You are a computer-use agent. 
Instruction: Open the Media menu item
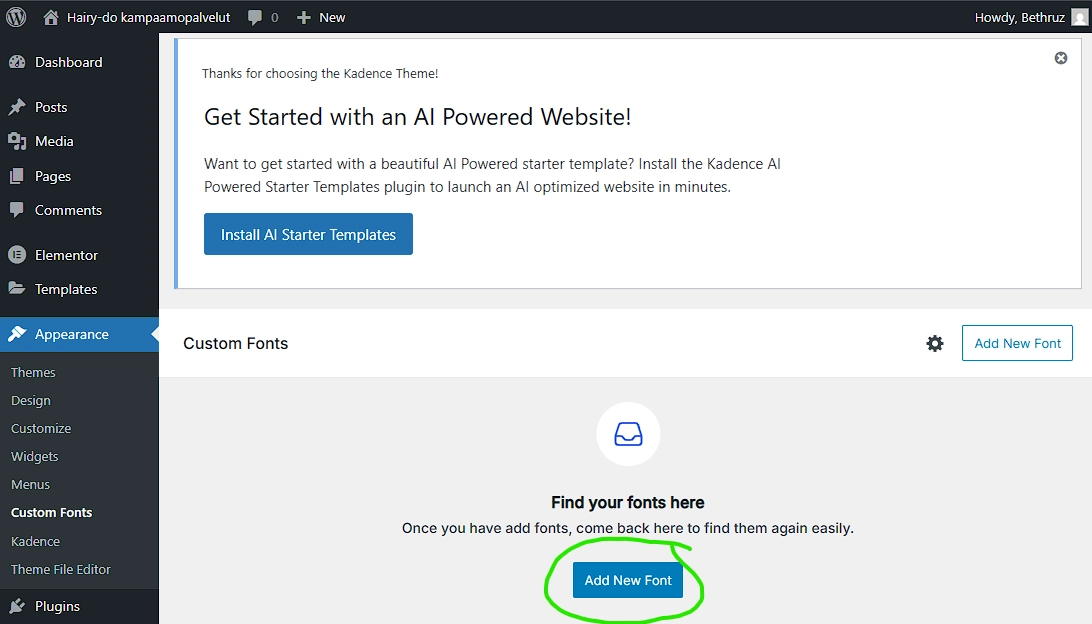pyautogui.click(x=54, y=141)
